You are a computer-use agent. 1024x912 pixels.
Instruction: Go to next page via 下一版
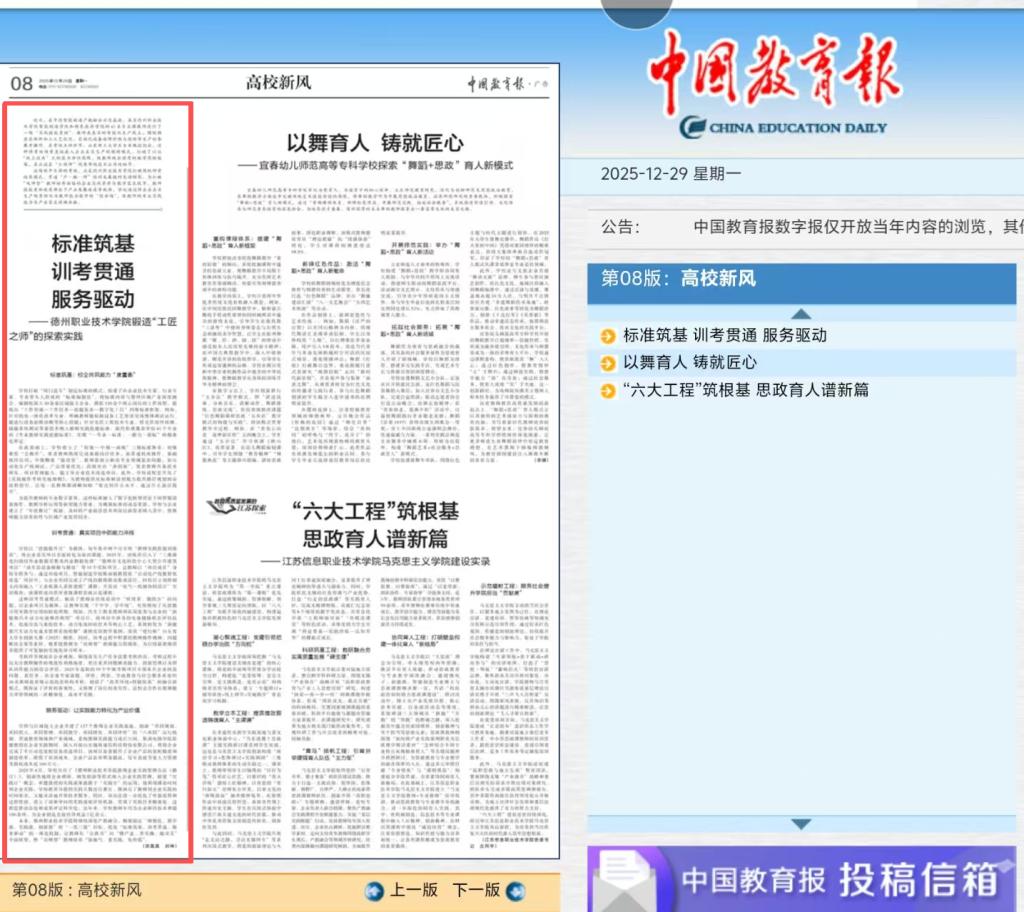point(476,889)
